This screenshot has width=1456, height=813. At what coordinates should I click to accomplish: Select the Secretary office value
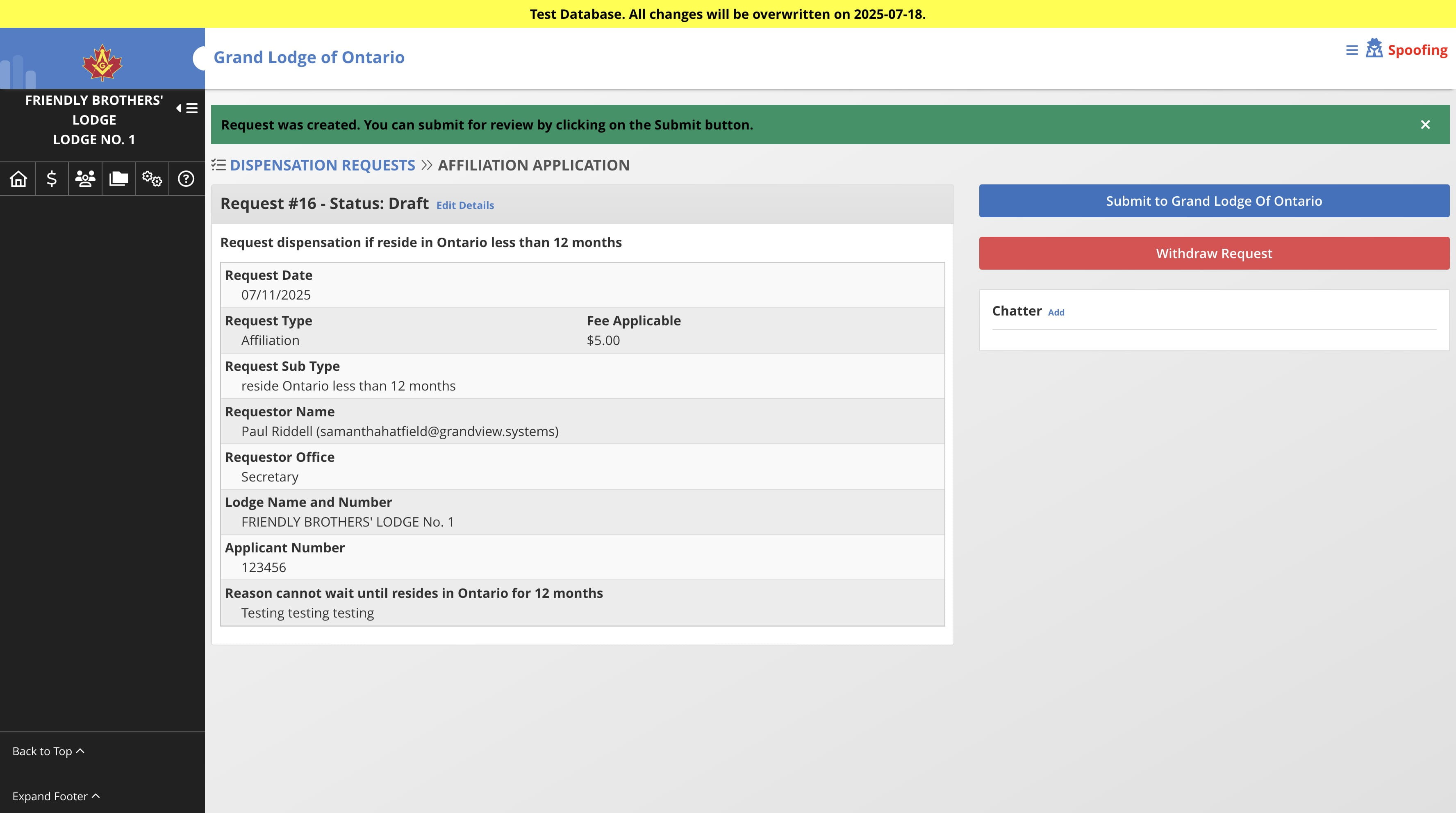[270, 477]
